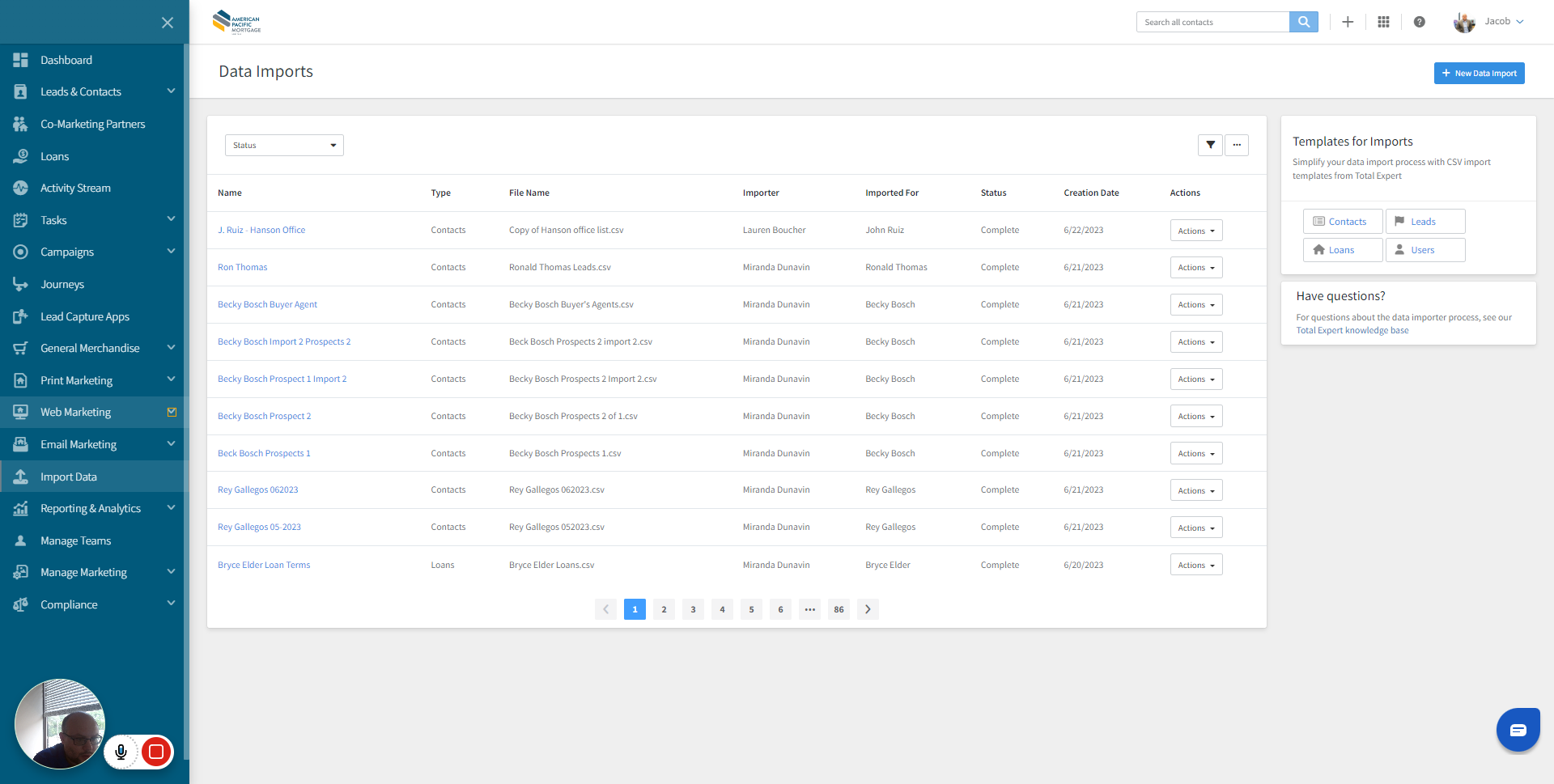Click the search magnifier button
1554x784 pixels.
[1304, 22]
